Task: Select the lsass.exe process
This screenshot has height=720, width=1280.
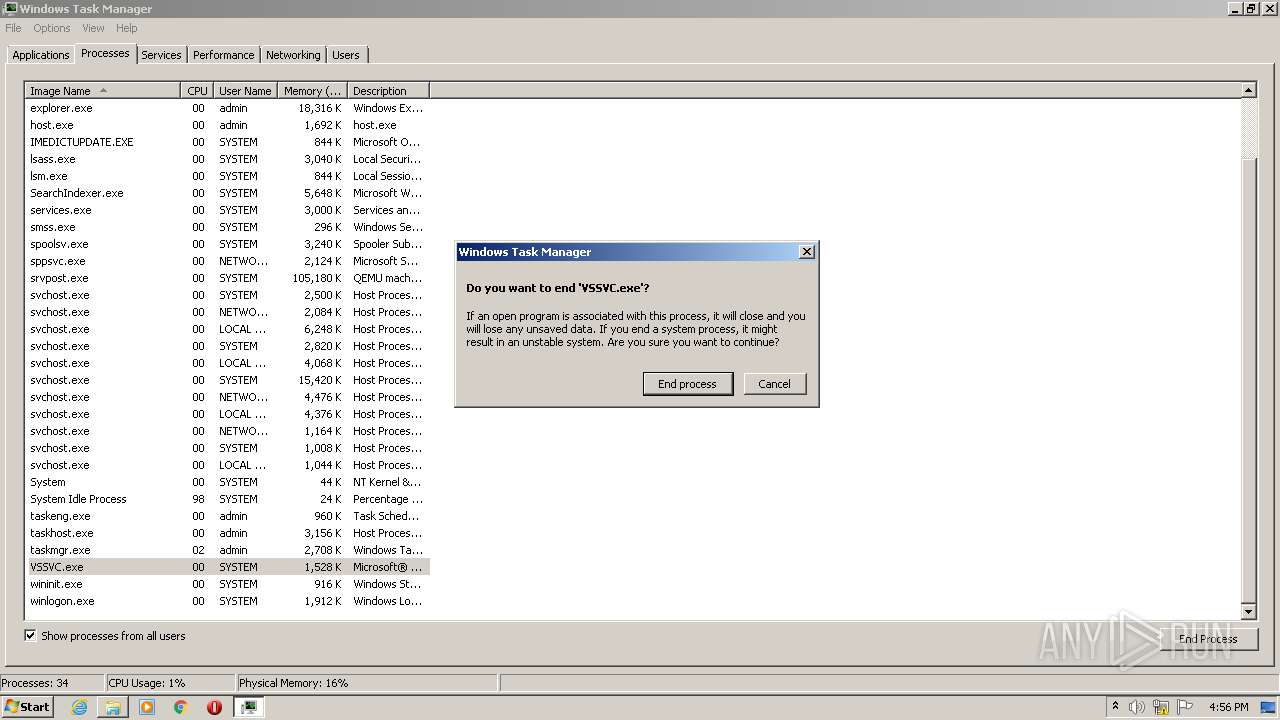Action: [228, 159]
